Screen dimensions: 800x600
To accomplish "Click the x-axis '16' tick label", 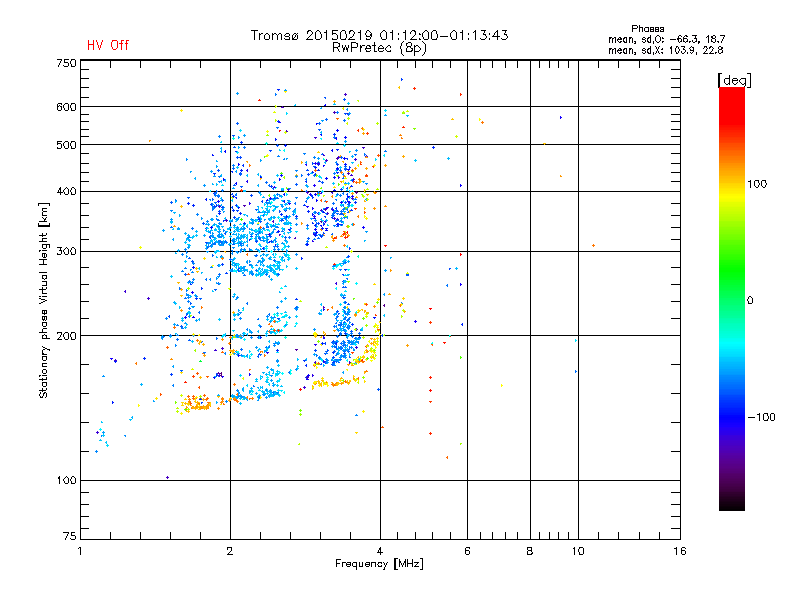I will 680,551.
